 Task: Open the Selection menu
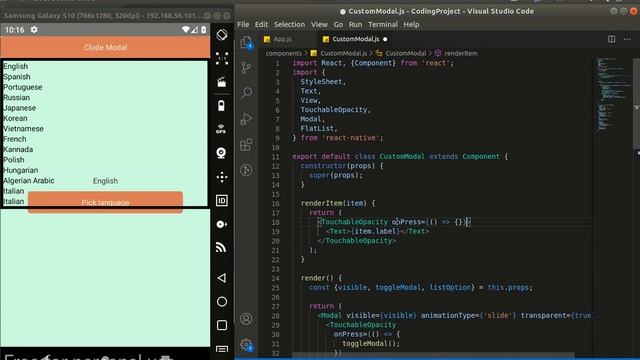[289, 24]
